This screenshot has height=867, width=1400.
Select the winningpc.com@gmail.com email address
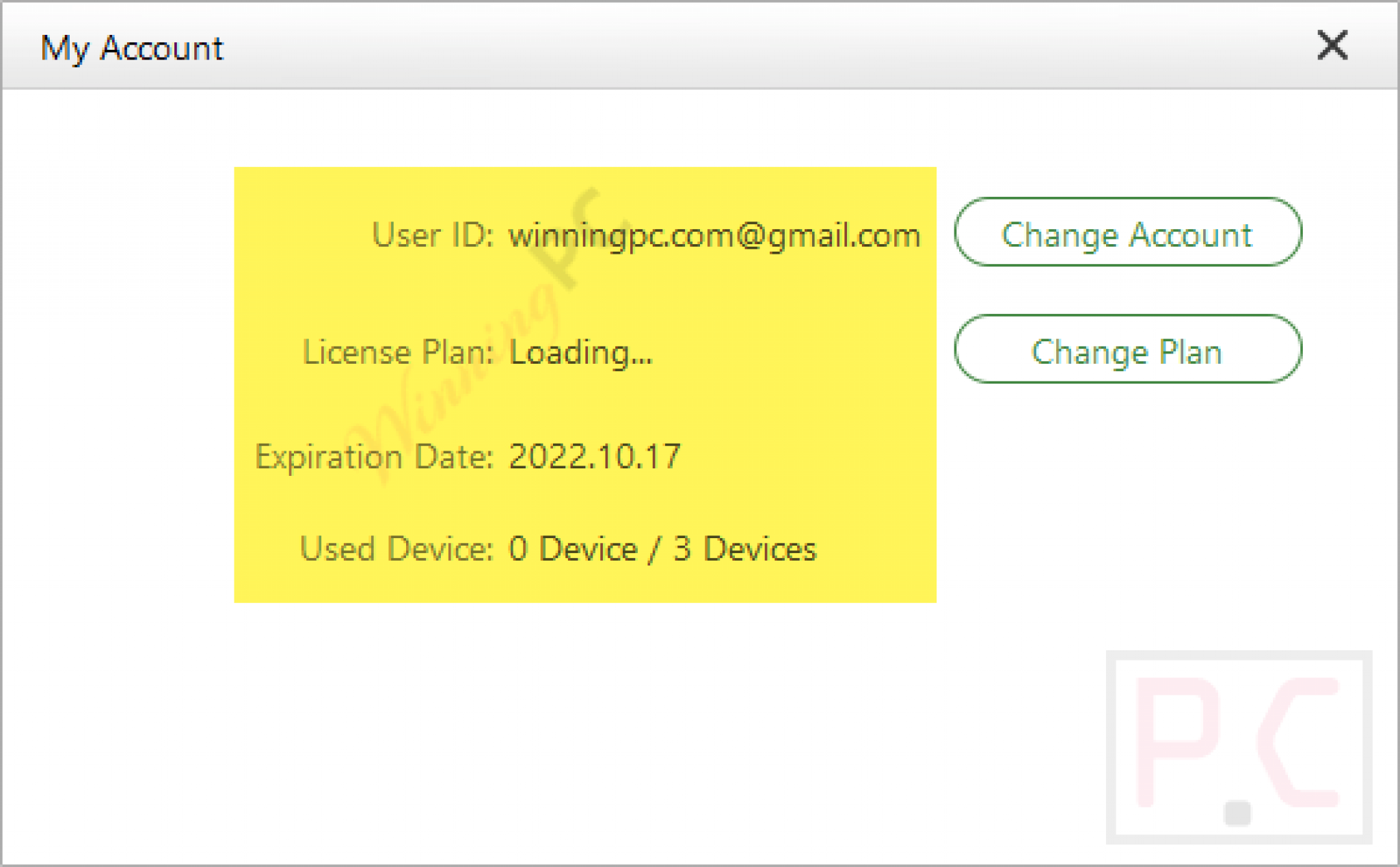715,237
